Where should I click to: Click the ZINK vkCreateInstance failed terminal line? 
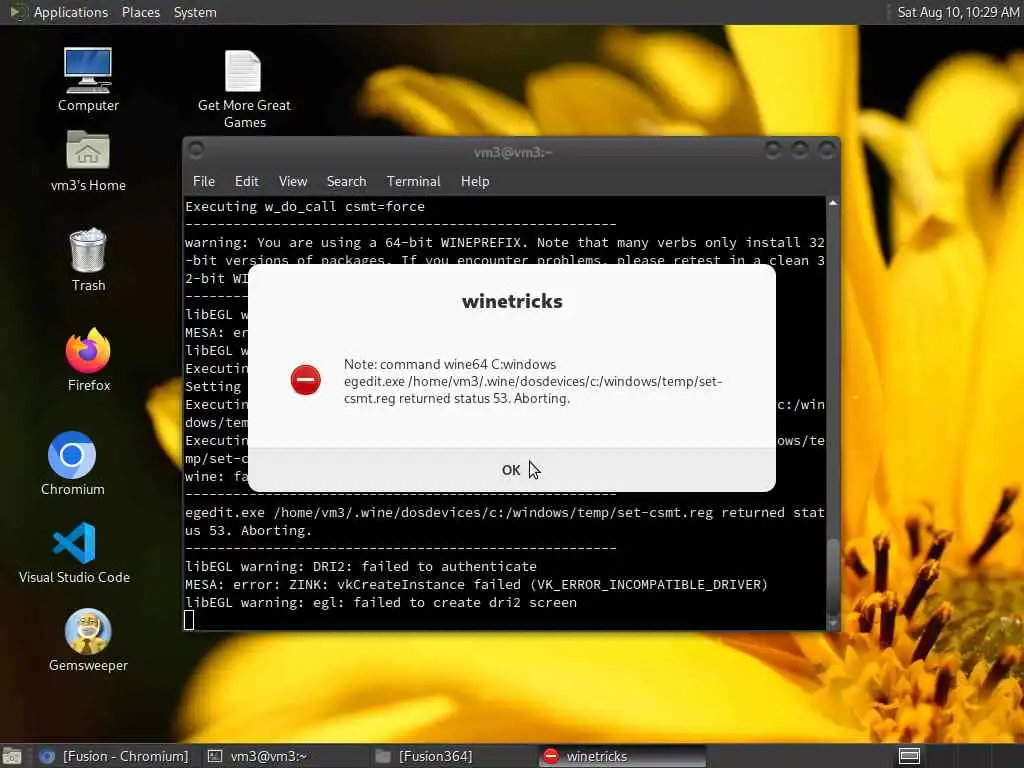click(x=476, y=584)
